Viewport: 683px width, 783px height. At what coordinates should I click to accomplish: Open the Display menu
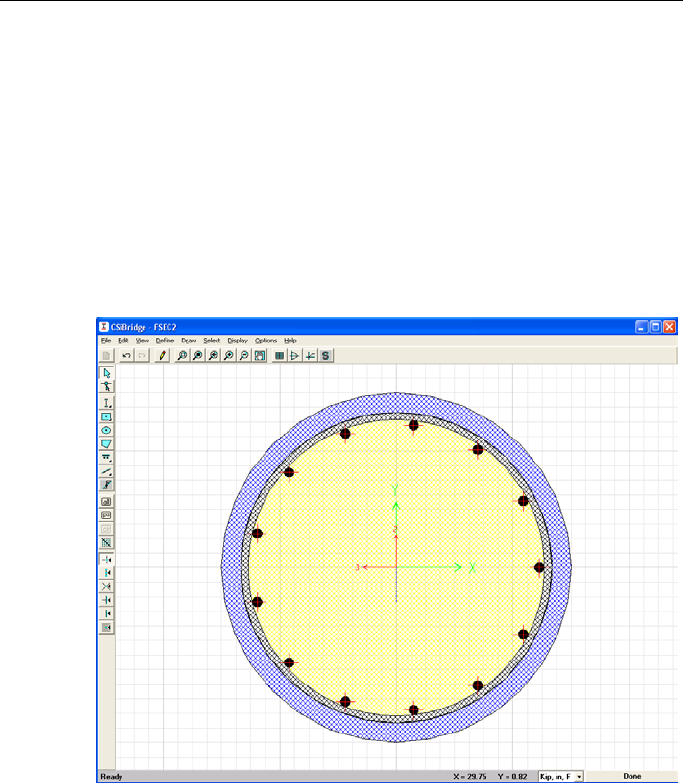pos(238,341)
